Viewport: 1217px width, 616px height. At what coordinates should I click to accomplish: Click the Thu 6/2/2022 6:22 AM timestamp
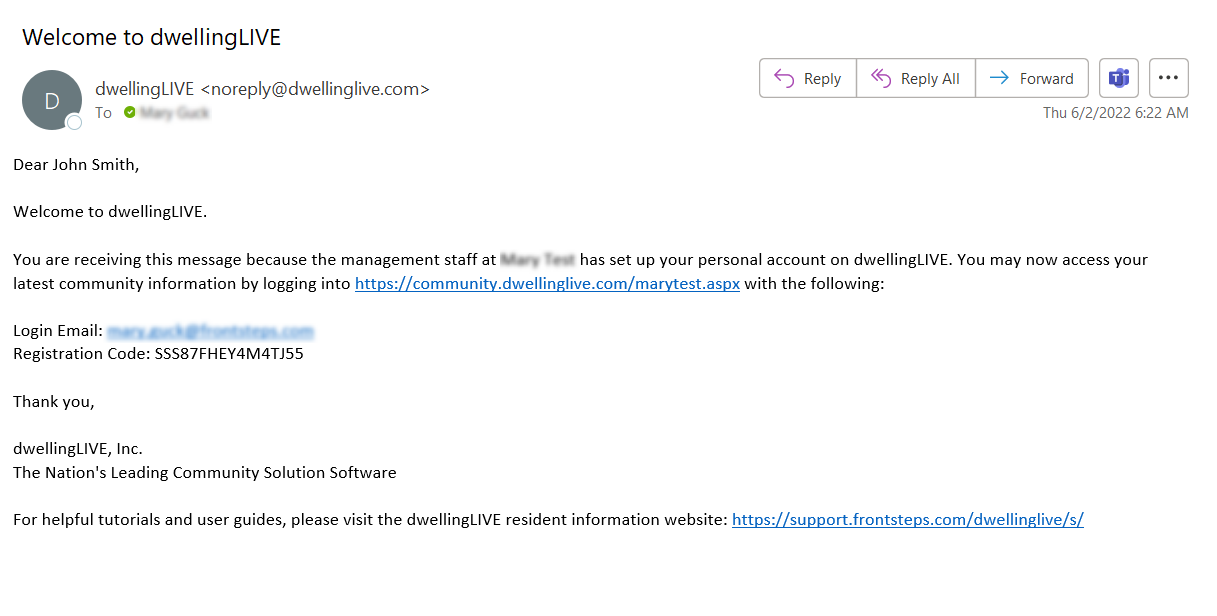(1115, 113)
